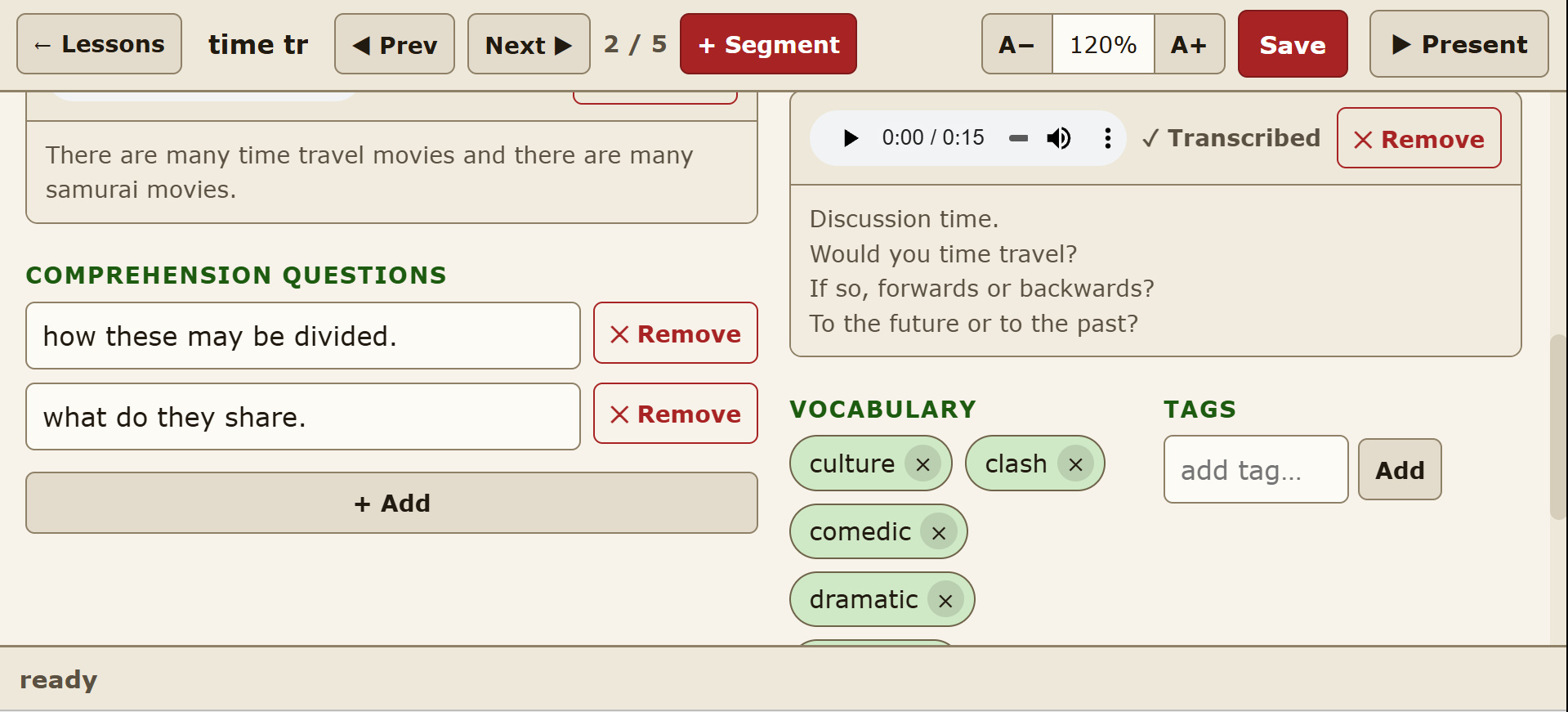The width and height of the screenshot is (1568, 712).
Task: Remove the dramatic vocabulary chip
Action: pos(945,601)
